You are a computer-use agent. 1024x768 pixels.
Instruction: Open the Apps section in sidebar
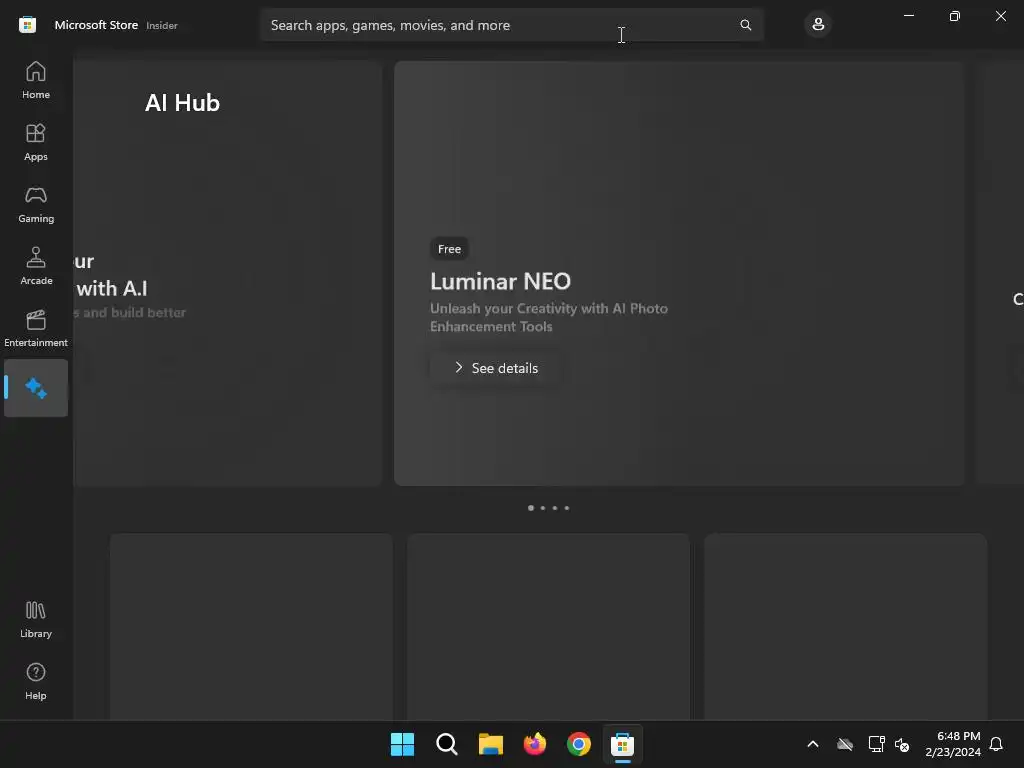tap(36, 142)
